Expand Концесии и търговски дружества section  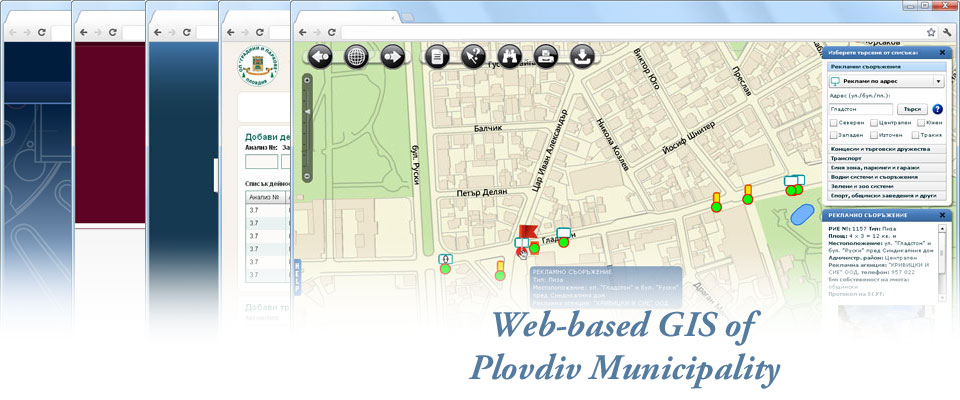point(887,149)
